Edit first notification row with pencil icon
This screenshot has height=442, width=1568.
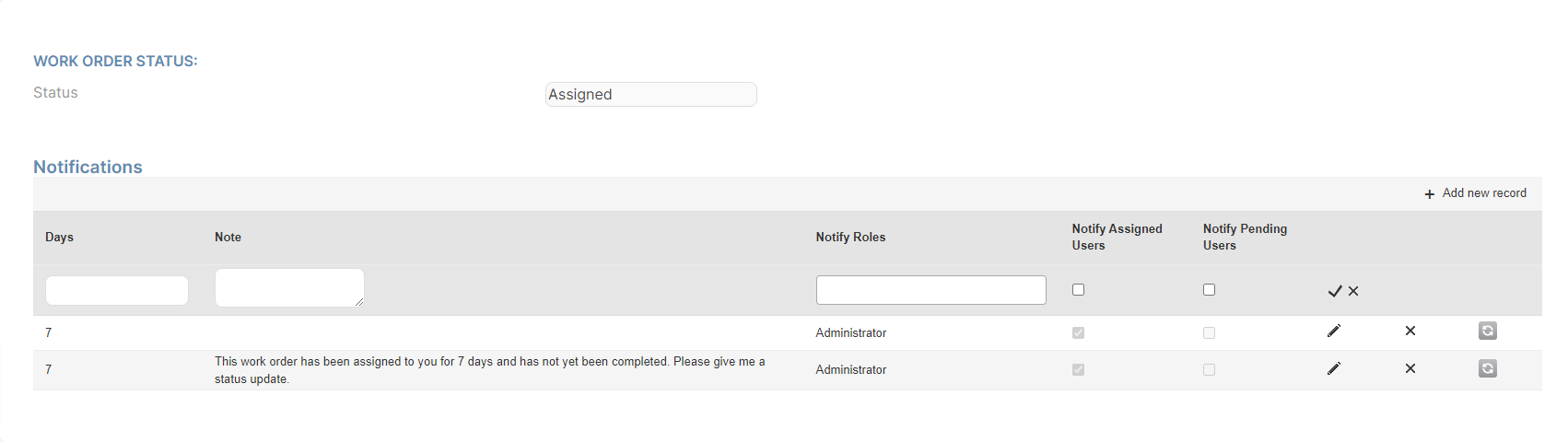click(1333, 331)
